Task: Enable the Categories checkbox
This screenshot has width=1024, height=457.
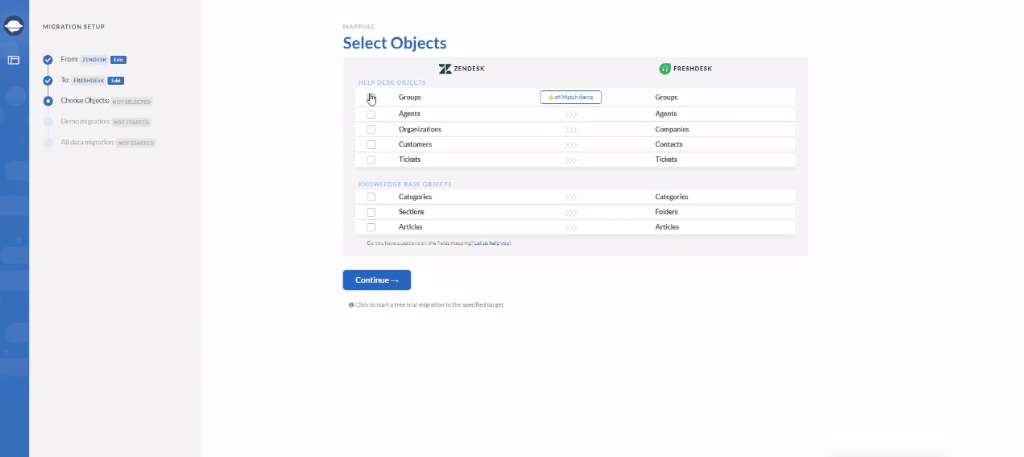Action: point(371,197)
